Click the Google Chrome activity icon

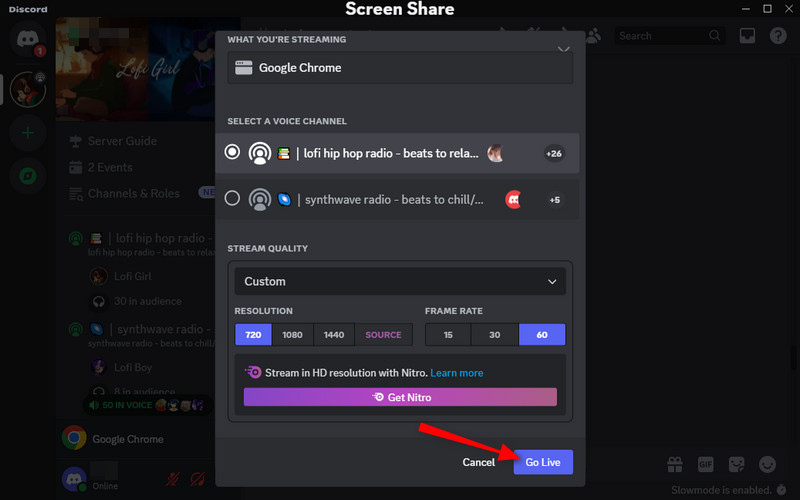point(74,438)
